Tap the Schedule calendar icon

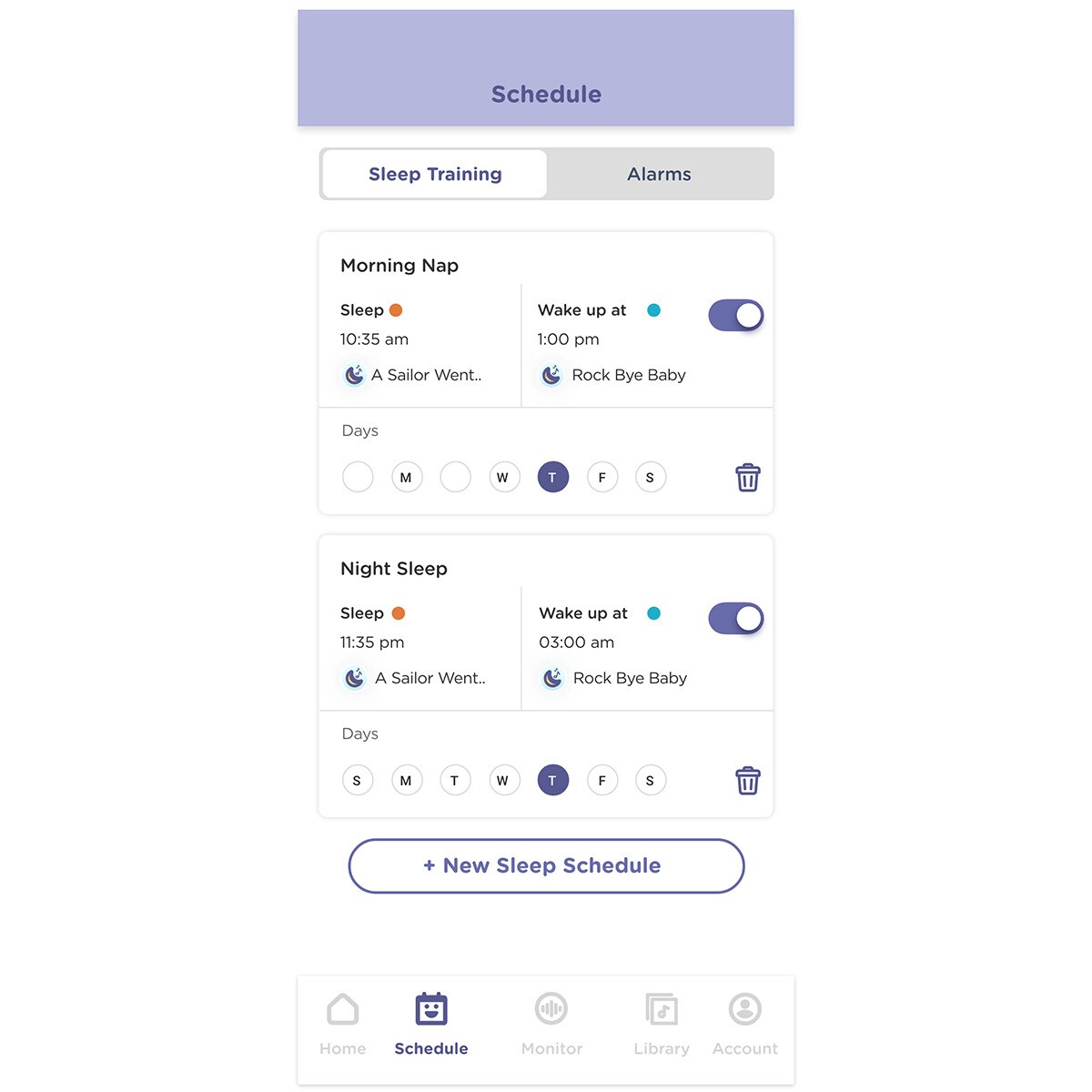pyautogui.click(x=431, y=1009)
